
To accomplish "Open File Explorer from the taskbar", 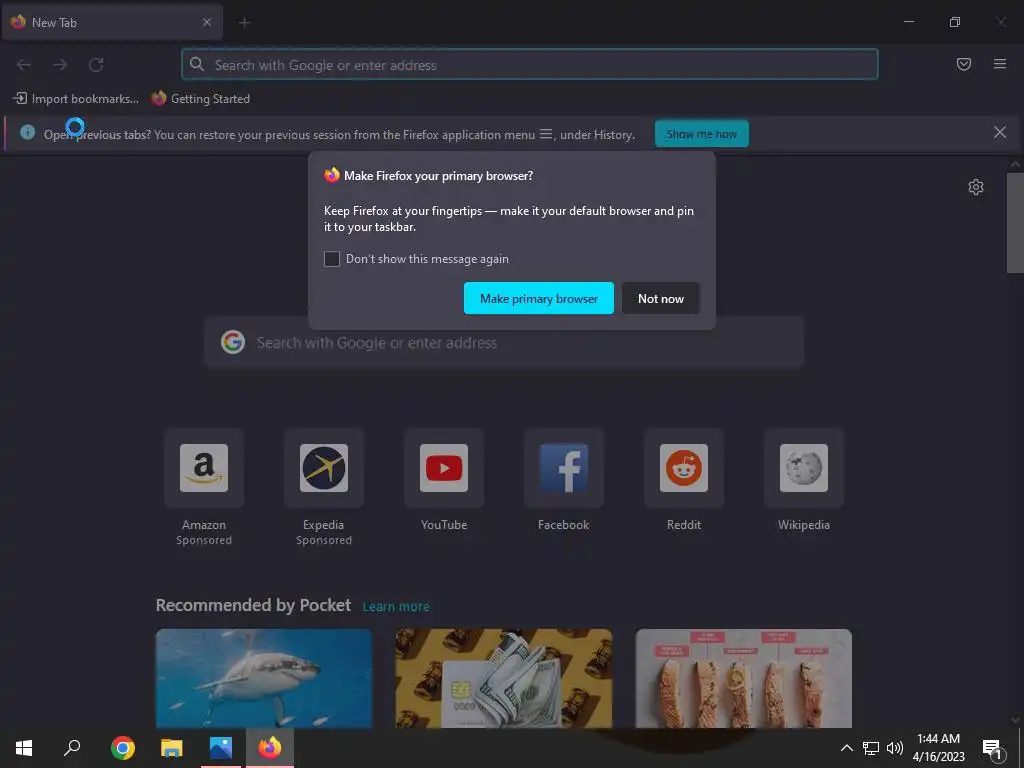I will [x=172, y=748].
